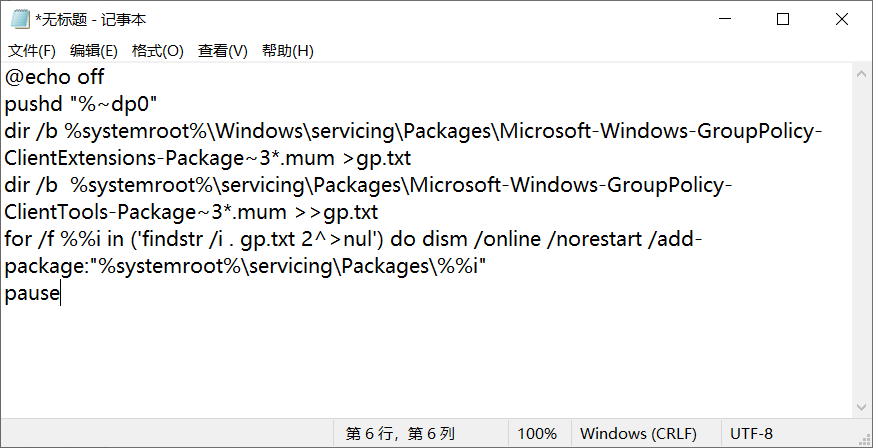This screenshot has width=873, height=448.
Task: Click the scrollbar up arrow
Action: point(861,74)
